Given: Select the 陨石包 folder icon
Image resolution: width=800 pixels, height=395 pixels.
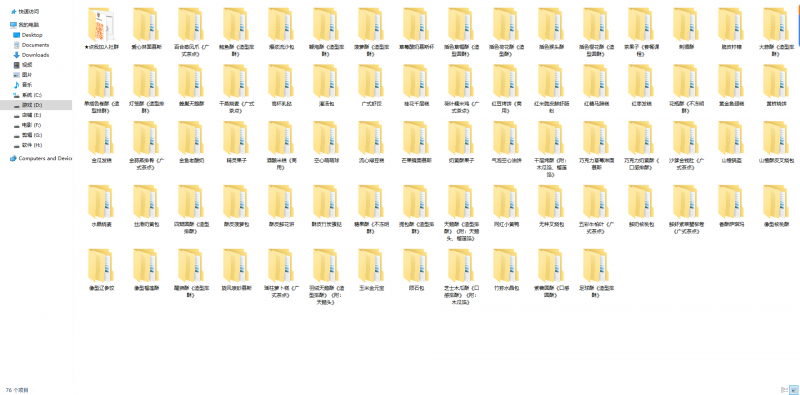Looking at the screenshot, I should 415,266.
